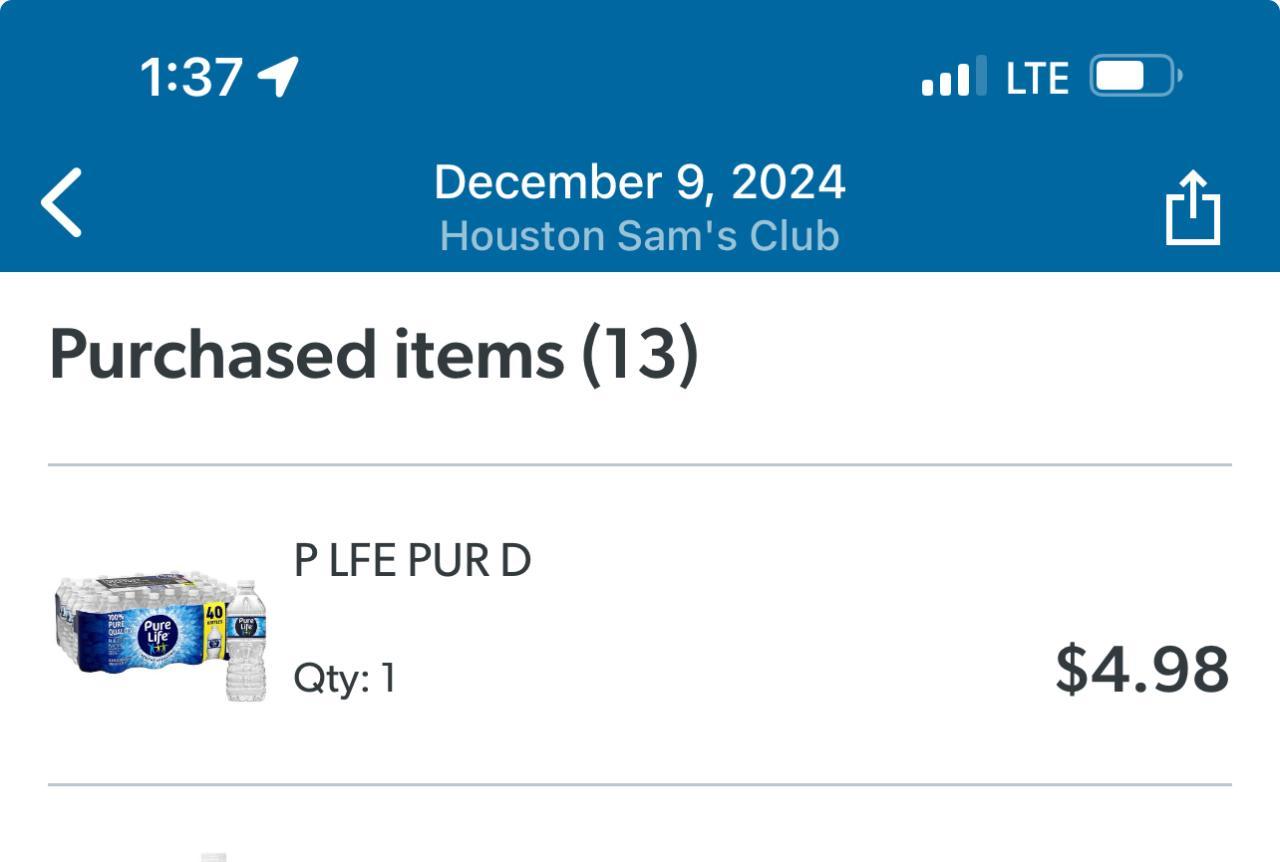Click the December 9, 2024 date title

tap(640, 182)
